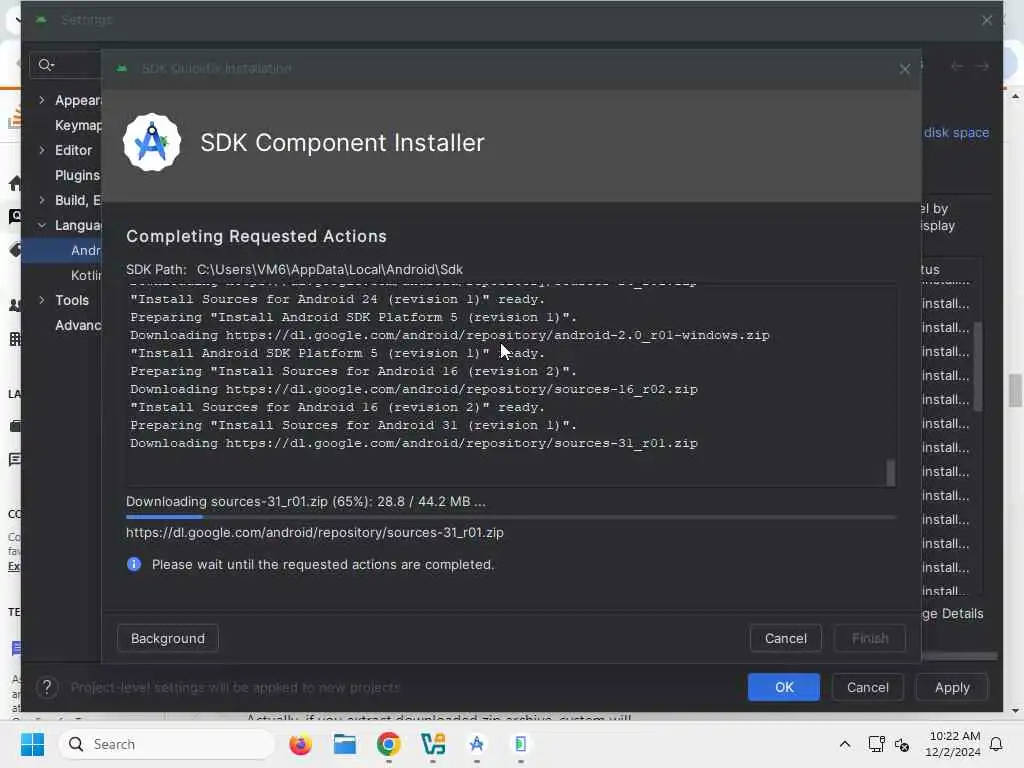Click Apply in the Settings dialog

[x=952, y=687]
